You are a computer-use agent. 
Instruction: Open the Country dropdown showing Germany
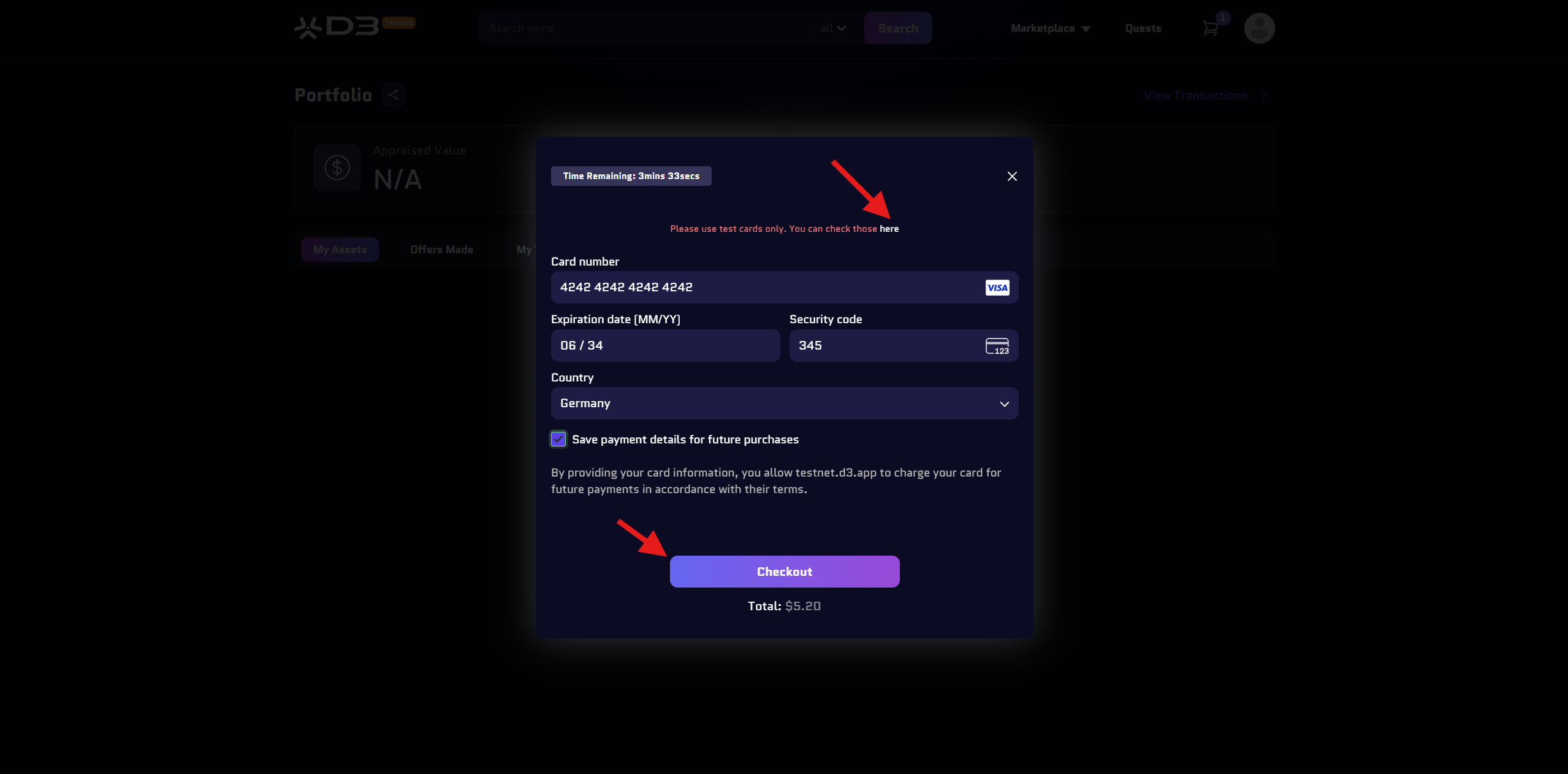click(784, 404)
